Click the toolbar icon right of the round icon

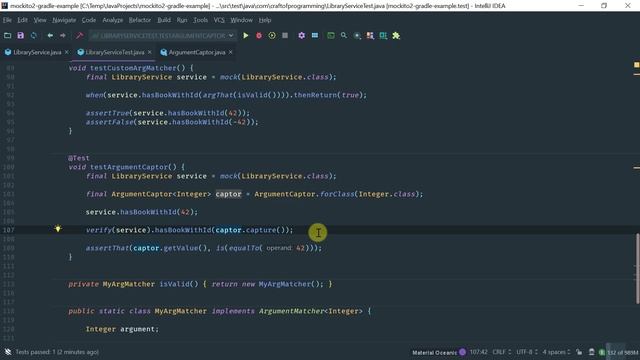click(x=370, y=36)
